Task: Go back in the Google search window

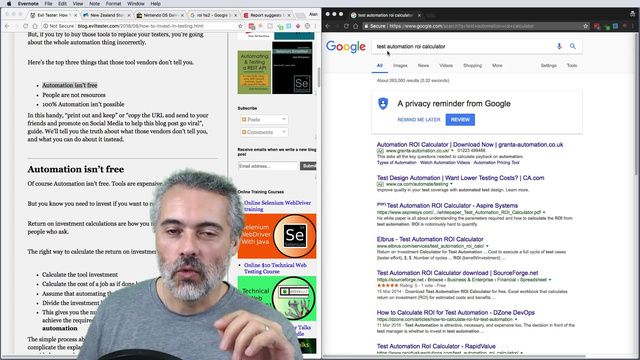Action: point(328,26)
